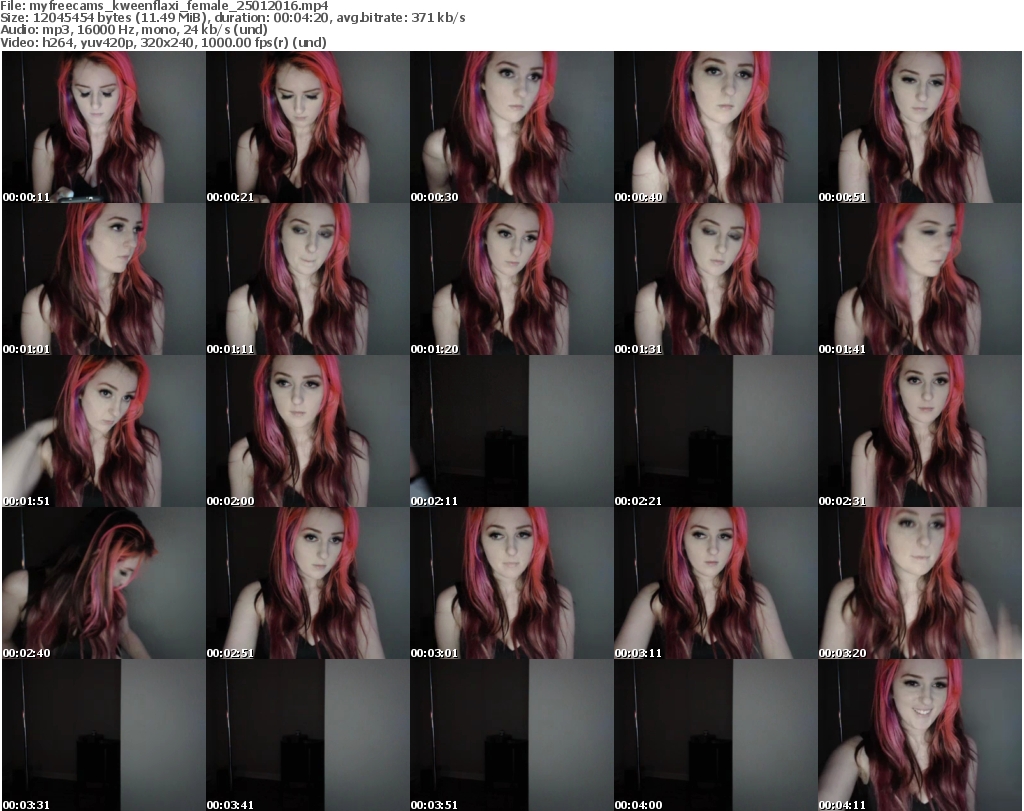
Task: Open the 00:02:31 frame thumbnail
Action: [920, 432]
